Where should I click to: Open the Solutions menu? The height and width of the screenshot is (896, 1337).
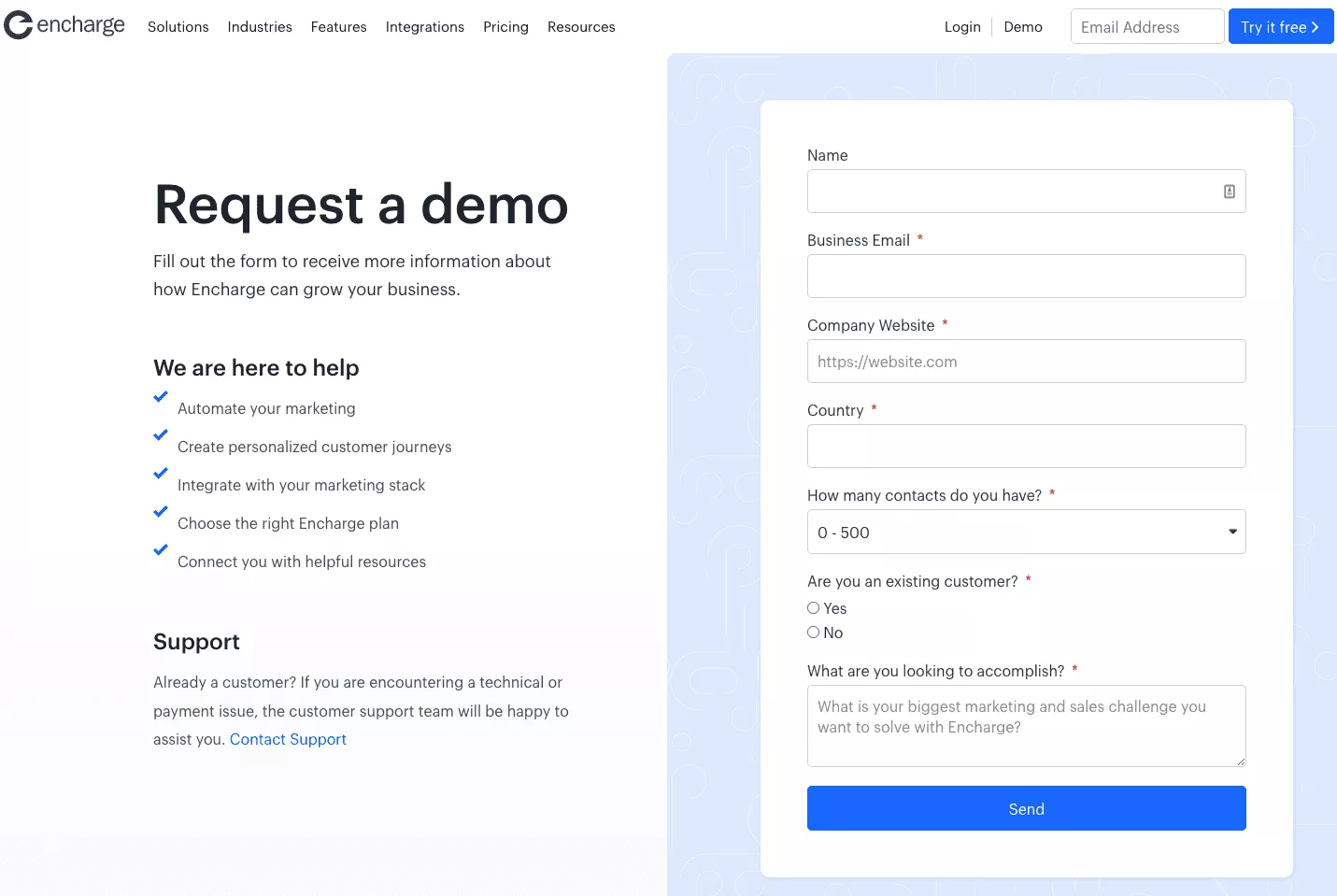(x=178, y=27)
